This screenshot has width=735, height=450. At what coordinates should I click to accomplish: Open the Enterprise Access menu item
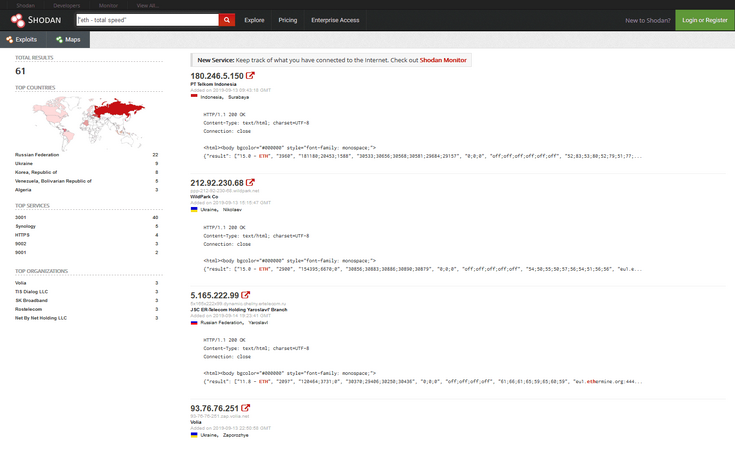[335, 20]
